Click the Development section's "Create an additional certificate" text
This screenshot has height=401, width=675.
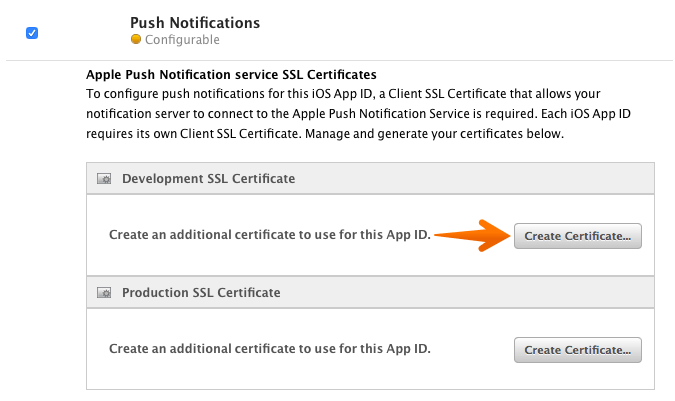coord(270,236)
